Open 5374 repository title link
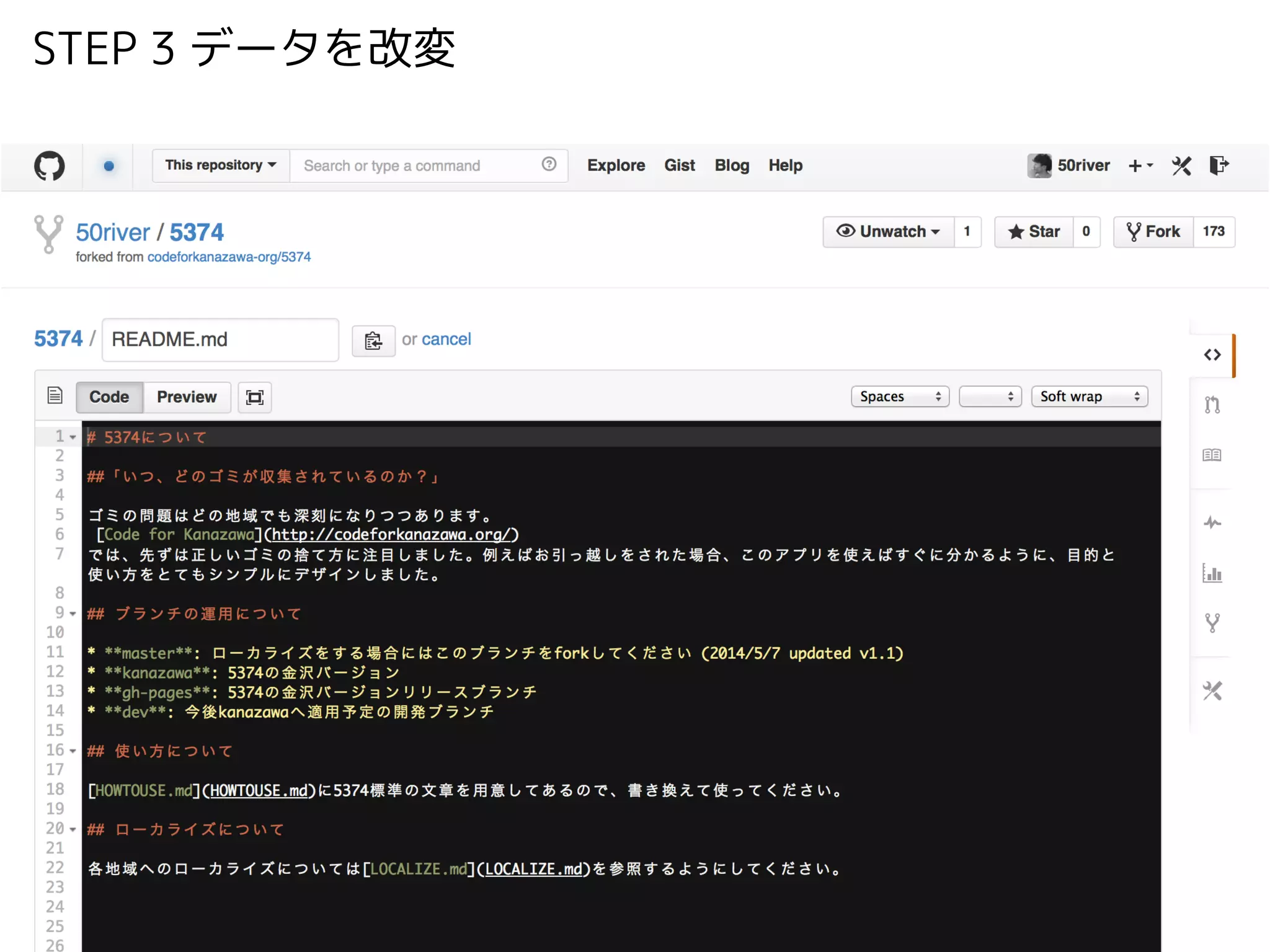Viewport: 1270px width, 952px height. pyautogui.click(x=197, y=232)
